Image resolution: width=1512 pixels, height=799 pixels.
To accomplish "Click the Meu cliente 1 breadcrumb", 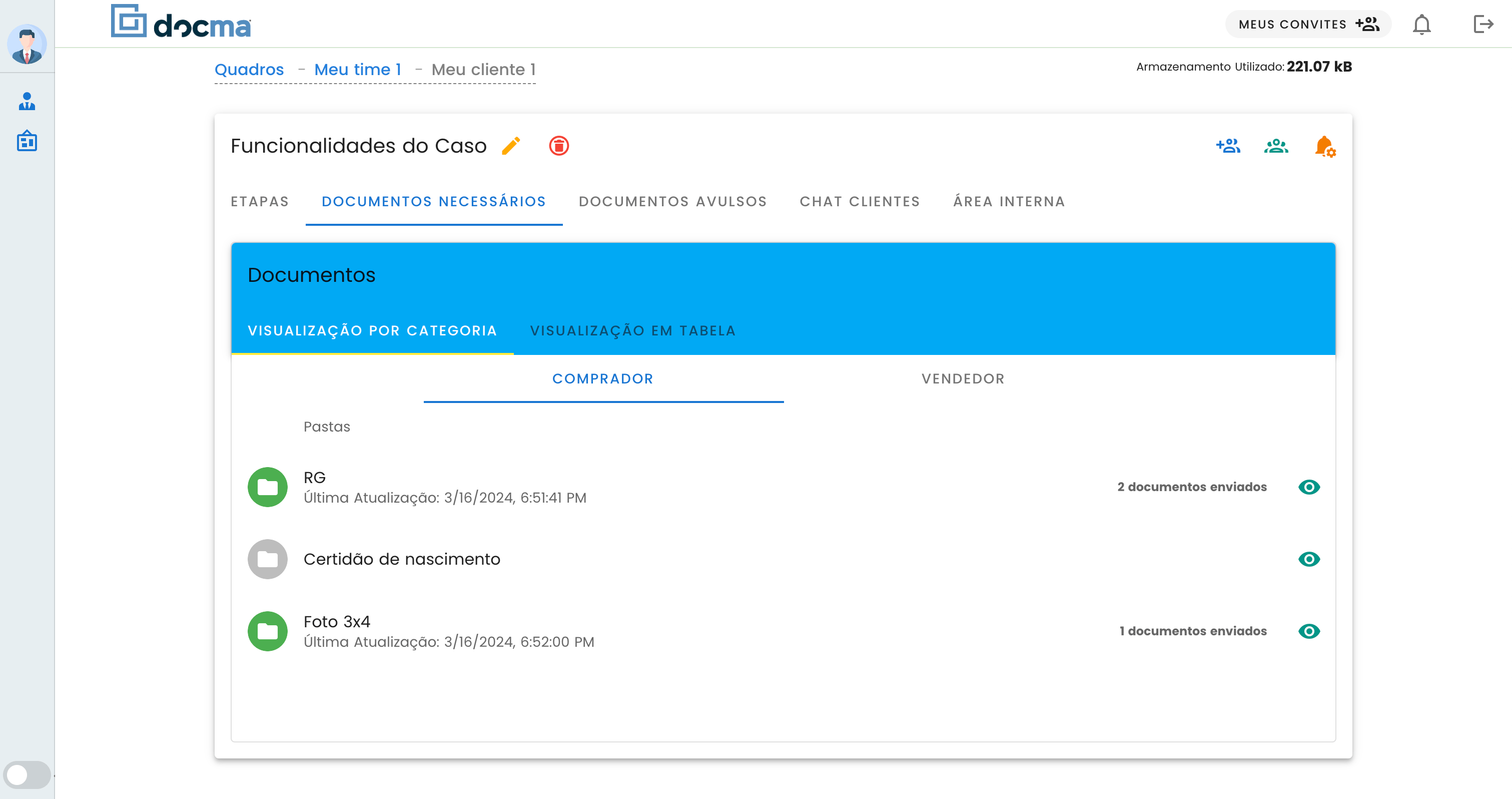I will coord(484,69).
